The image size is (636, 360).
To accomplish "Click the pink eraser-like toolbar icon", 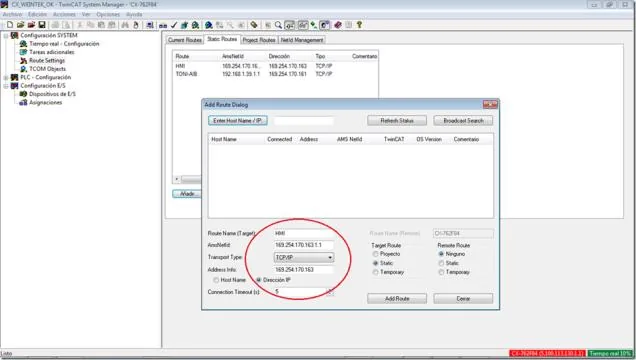I will 338,25.
